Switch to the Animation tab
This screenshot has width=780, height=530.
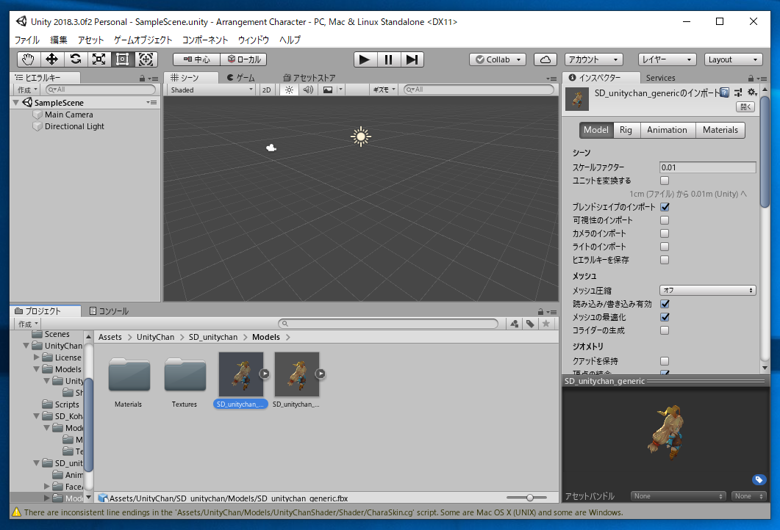tap(667, 130)
